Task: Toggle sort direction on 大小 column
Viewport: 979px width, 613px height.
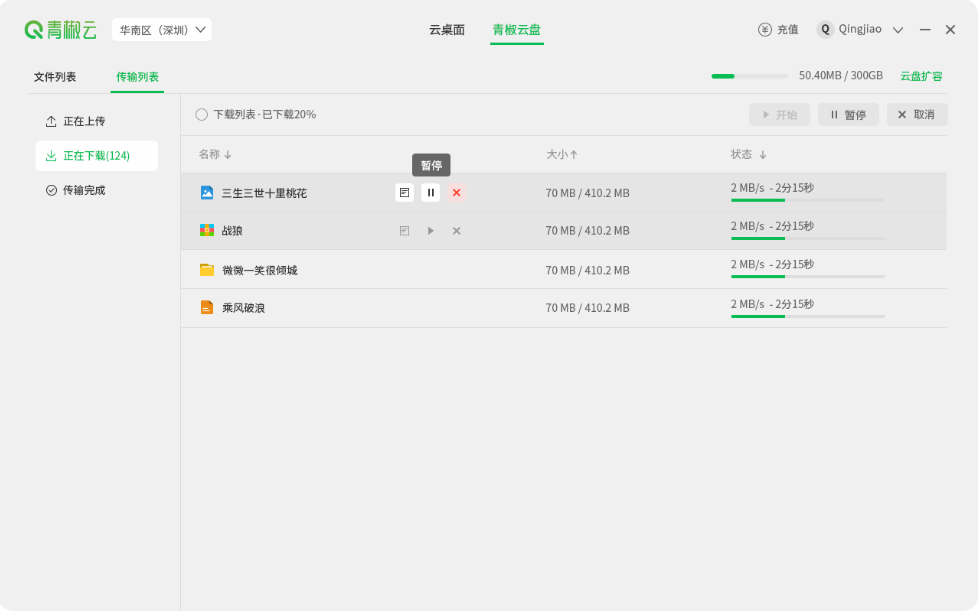Action: point(563,154)
